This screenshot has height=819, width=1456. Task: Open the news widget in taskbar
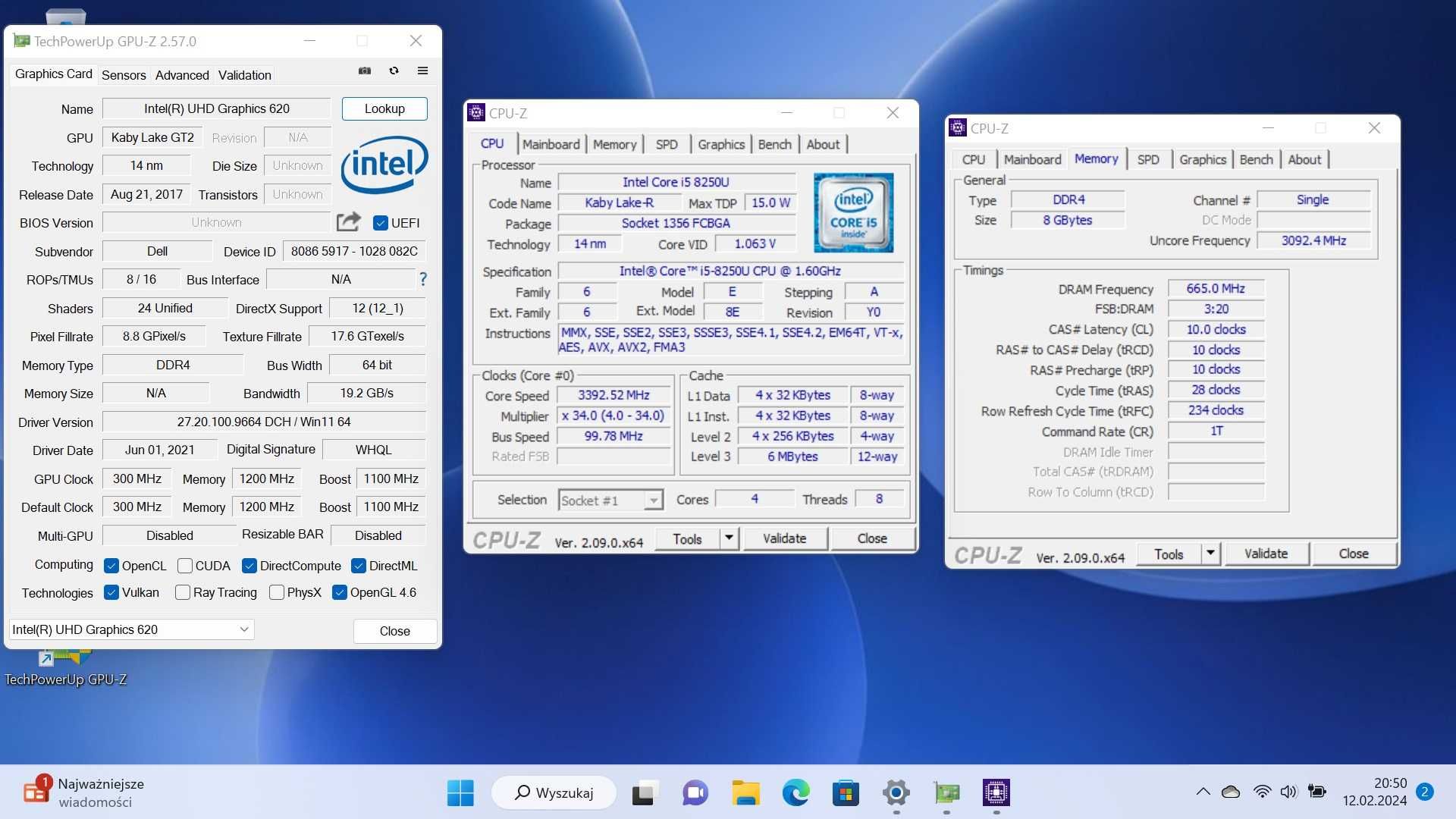[83, 792]
